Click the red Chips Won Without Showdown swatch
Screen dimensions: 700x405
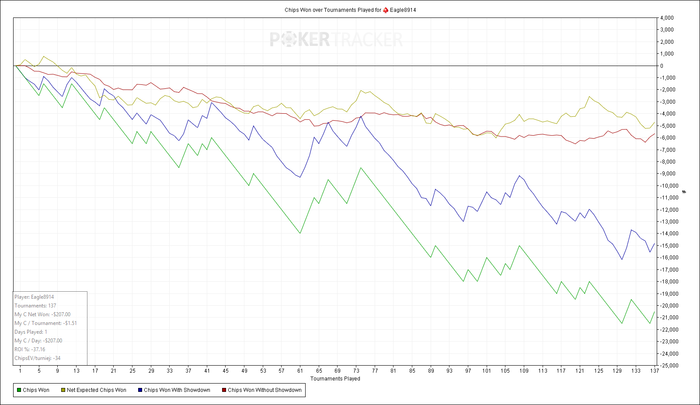(224, 390)
